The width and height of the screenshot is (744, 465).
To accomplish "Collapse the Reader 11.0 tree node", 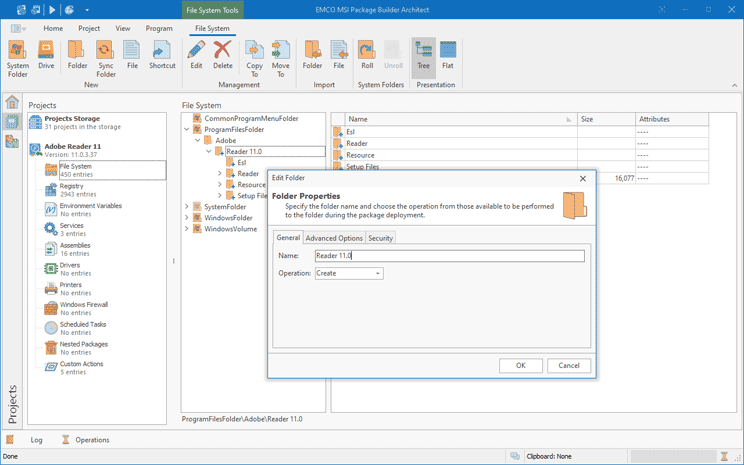I will point(208,151).
